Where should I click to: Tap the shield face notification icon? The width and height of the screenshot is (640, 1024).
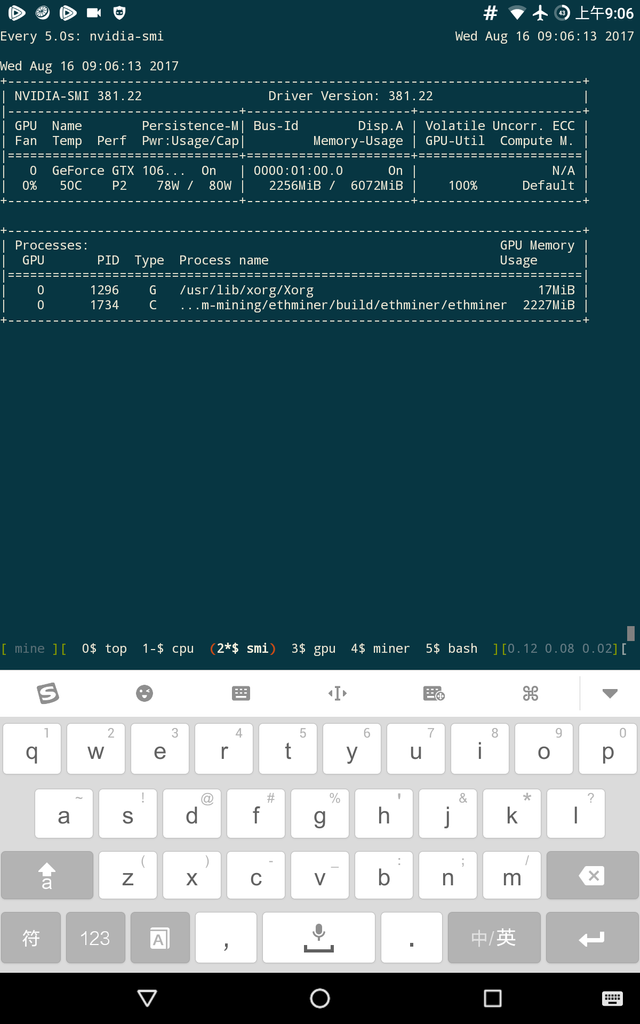click(120, 12)
